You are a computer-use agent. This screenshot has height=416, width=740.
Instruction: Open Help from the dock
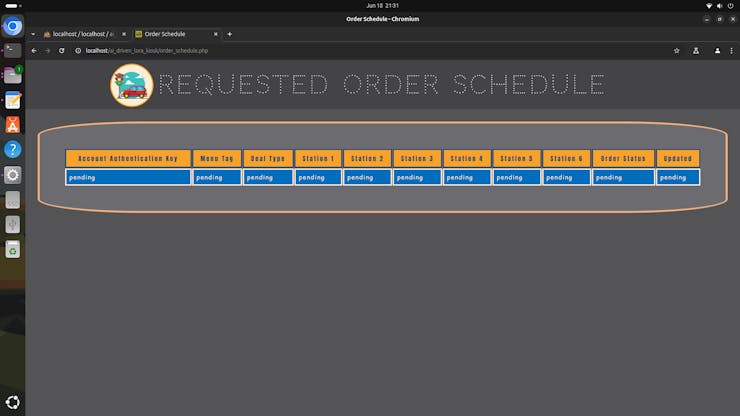pos(13,150)
